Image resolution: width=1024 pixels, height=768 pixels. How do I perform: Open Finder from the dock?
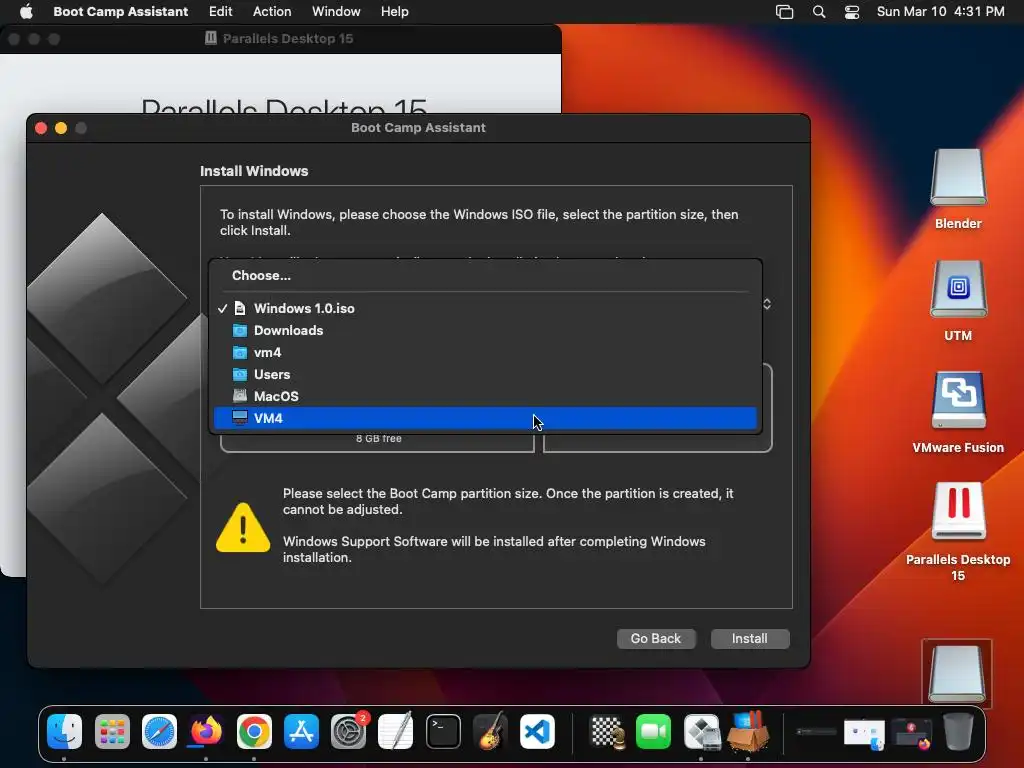pyautogui.click(x=65, y=731)
